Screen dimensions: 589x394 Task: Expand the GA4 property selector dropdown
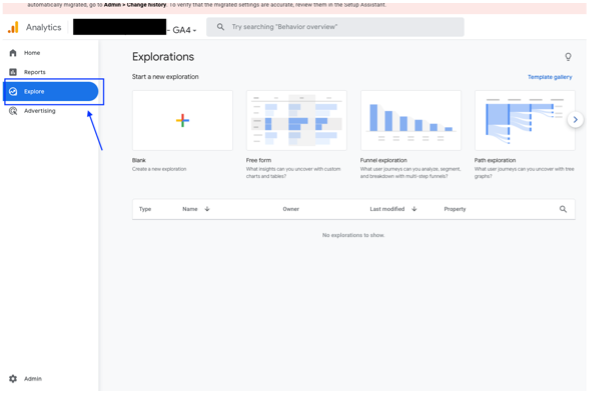coord(184,30)
